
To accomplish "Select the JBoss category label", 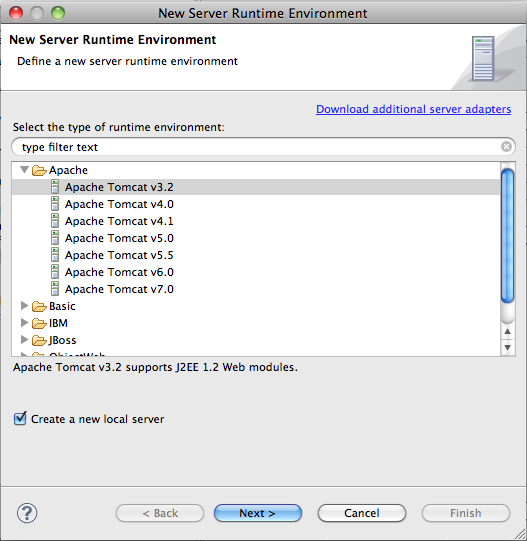I will click(x=62, y=340).
